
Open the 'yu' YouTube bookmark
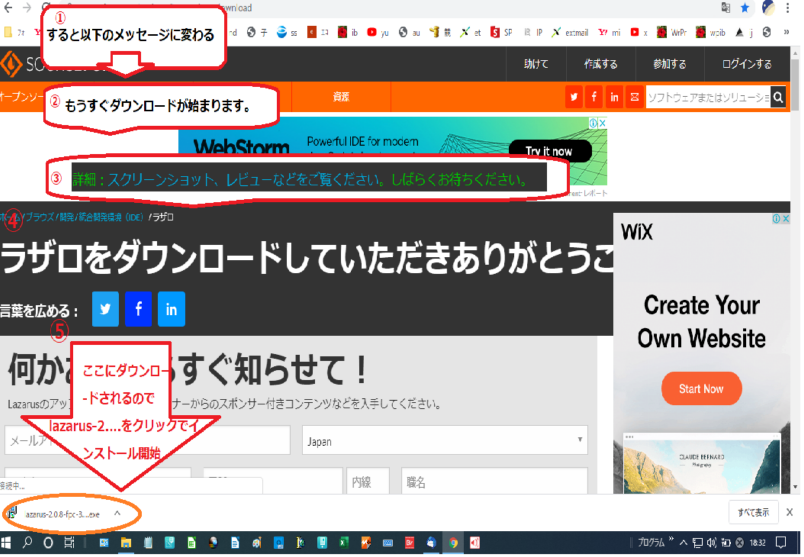[378, 32]
